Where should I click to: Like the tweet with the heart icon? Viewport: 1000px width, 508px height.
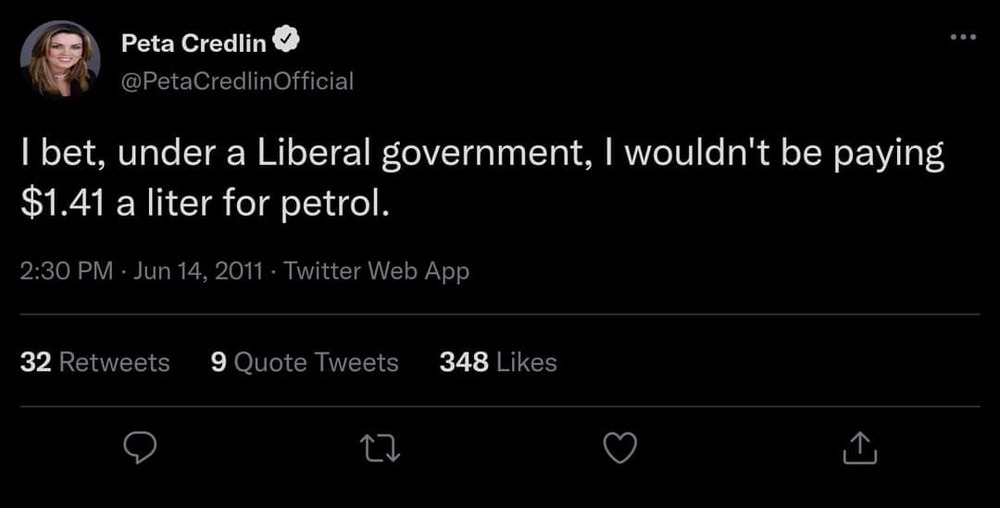coord(621,452)
